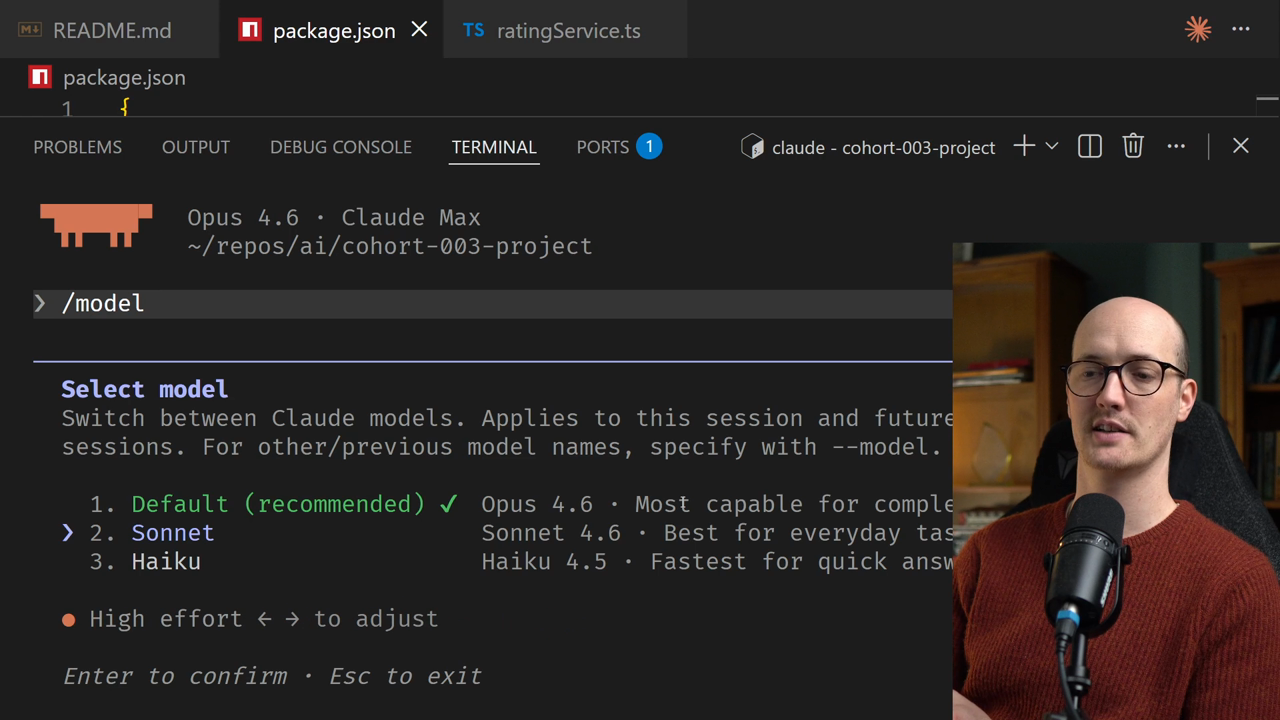Split the terminal pane

[x=1090, y=146]
